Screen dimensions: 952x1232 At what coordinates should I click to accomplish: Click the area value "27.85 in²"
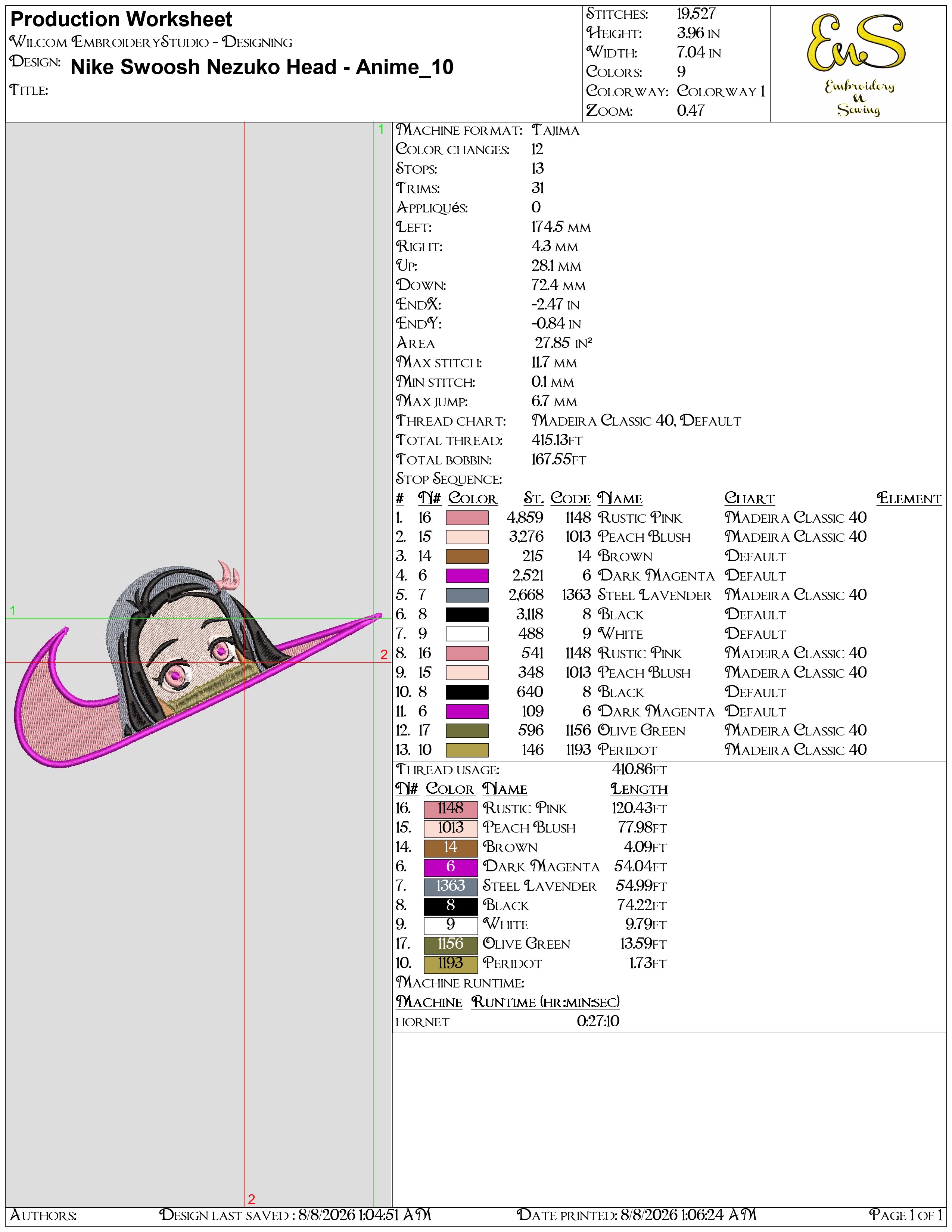pyautogui.click(x=563, y=343)
